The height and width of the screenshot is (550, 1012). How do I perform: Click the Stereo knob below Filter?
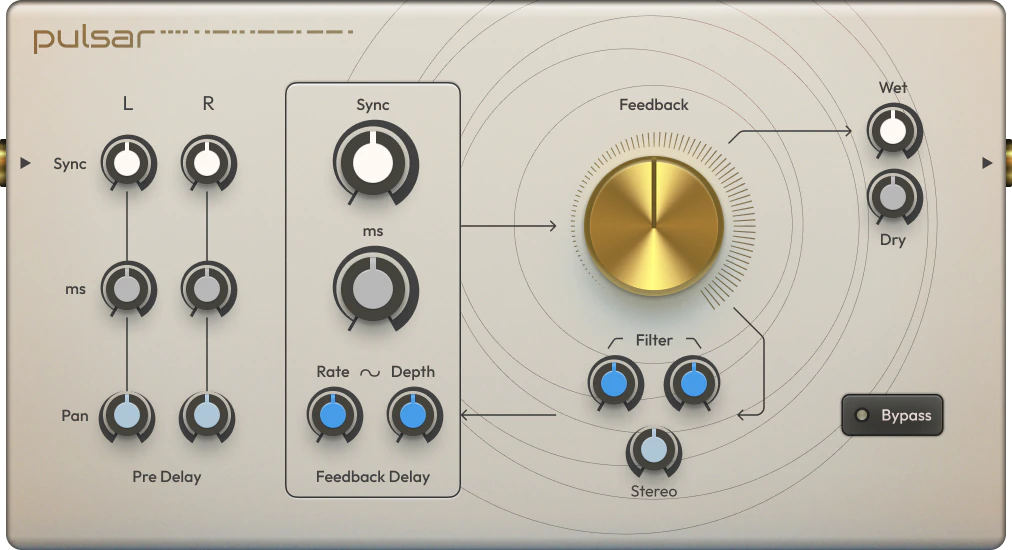tap(652, 451)
